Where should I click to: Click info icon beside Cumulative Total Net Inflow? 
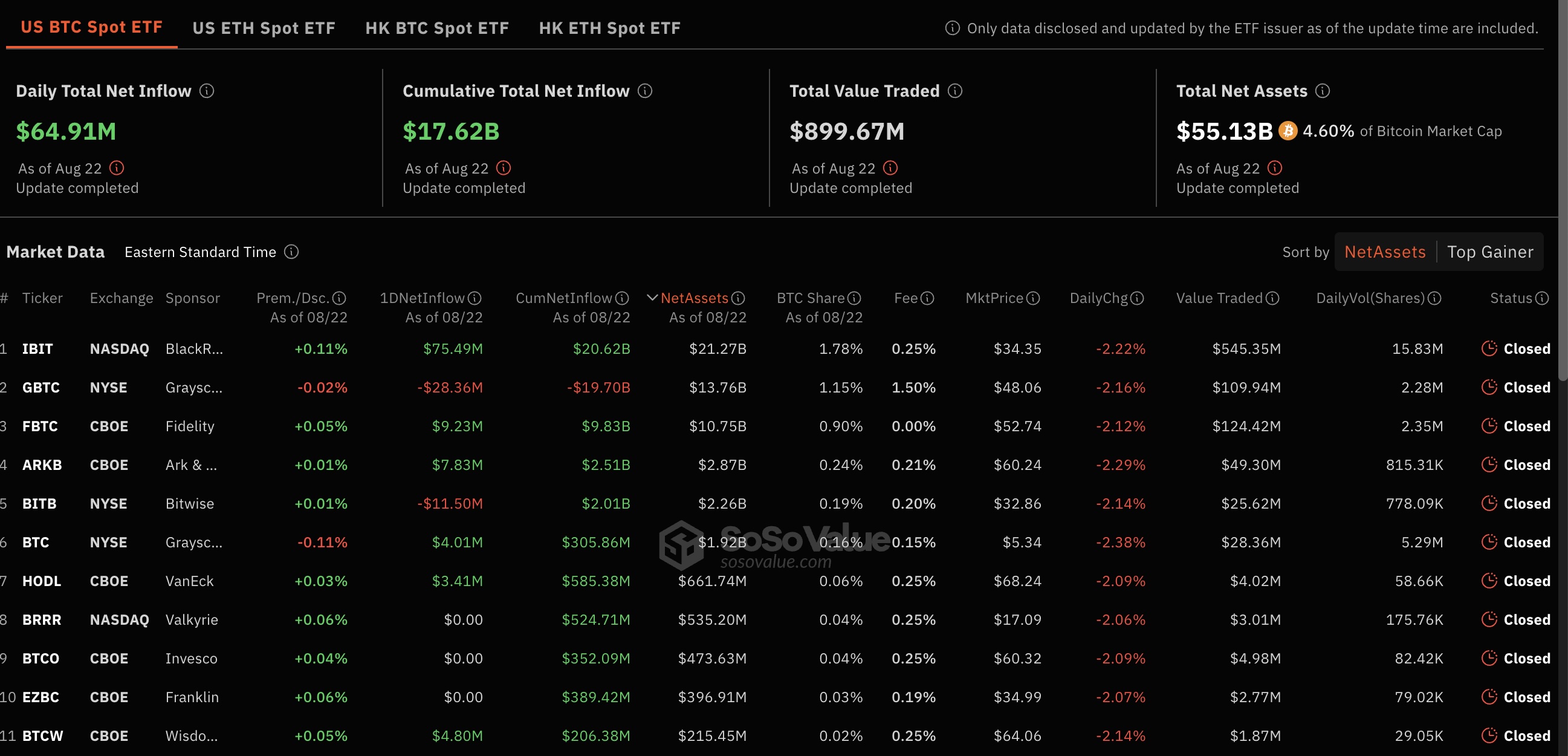coord(644,91)
